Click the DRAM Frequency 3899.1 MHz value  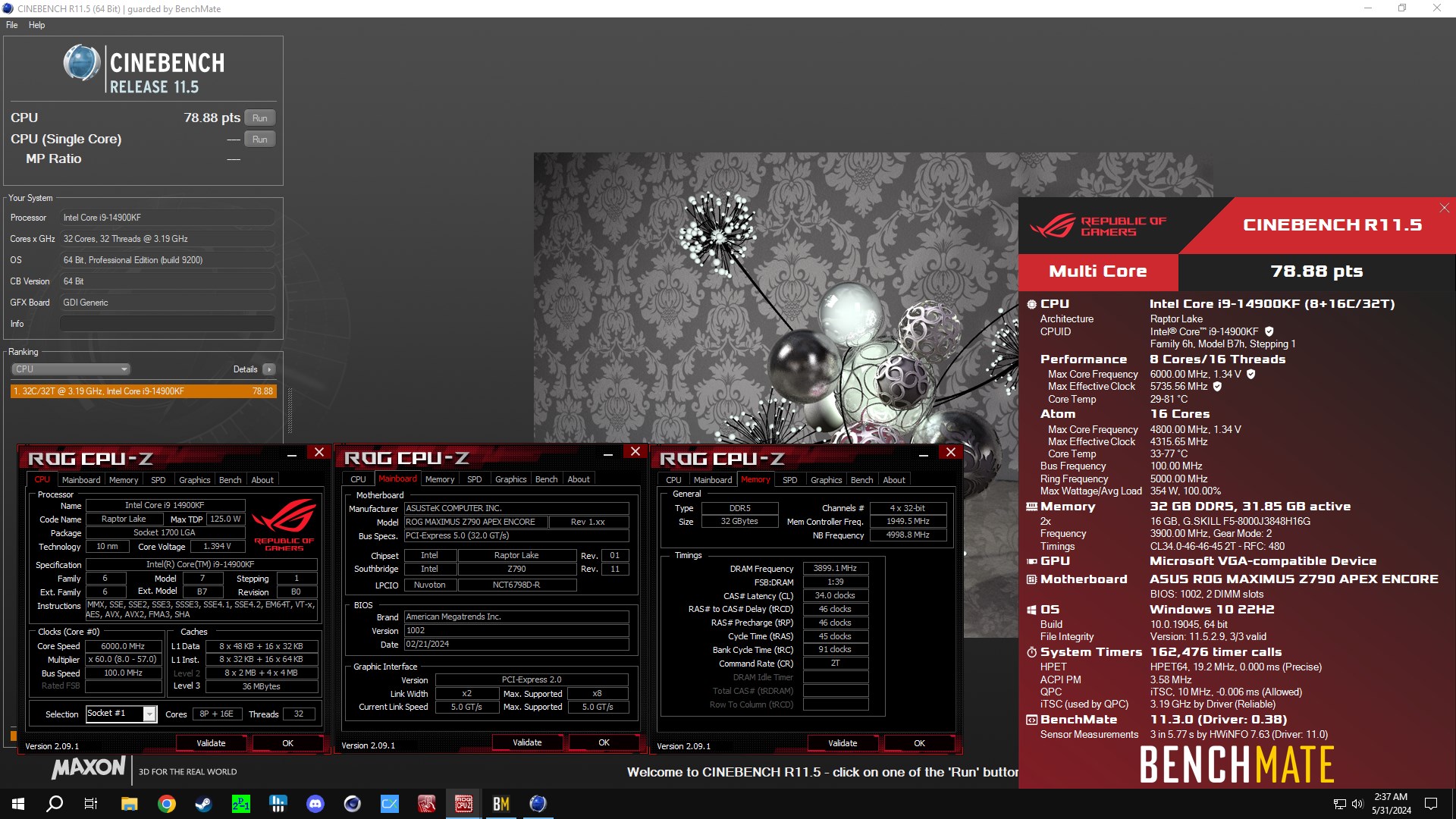(x=835, y=568)
